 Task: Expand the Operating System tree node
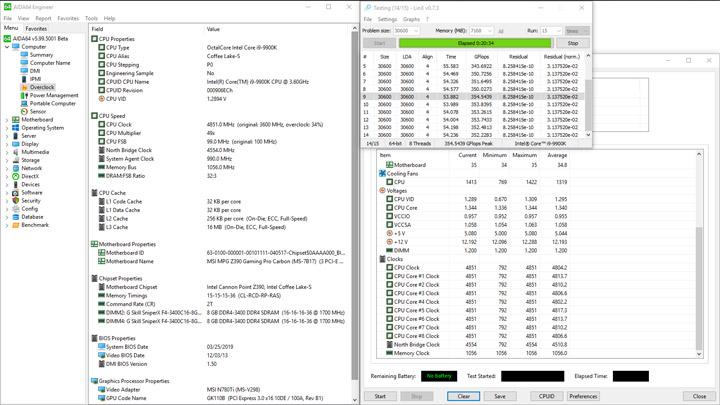click(7, 128)
